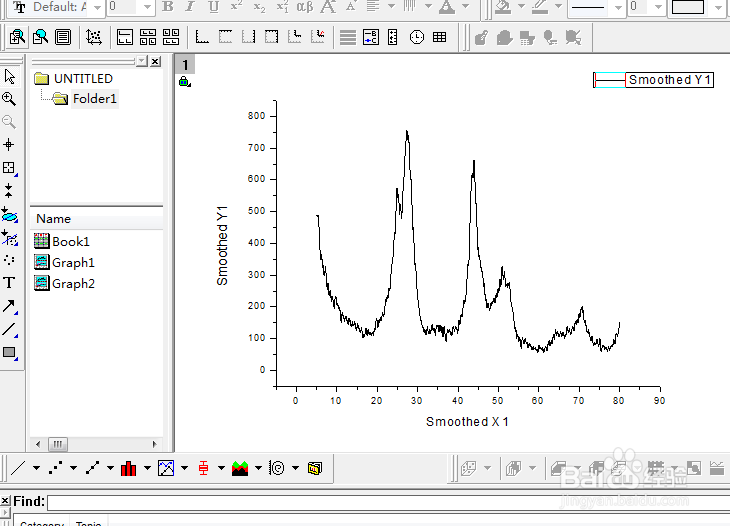Click the Box chart statistics plot icon
This screenshot has width=730, height=526.
point(203,468)
